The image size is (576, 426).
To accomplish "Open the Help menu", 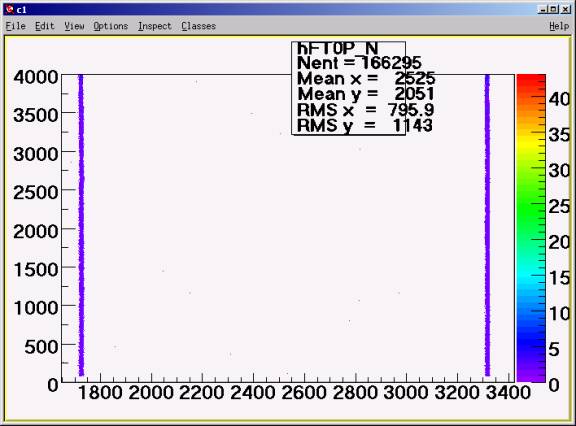I will click(559, 26).
